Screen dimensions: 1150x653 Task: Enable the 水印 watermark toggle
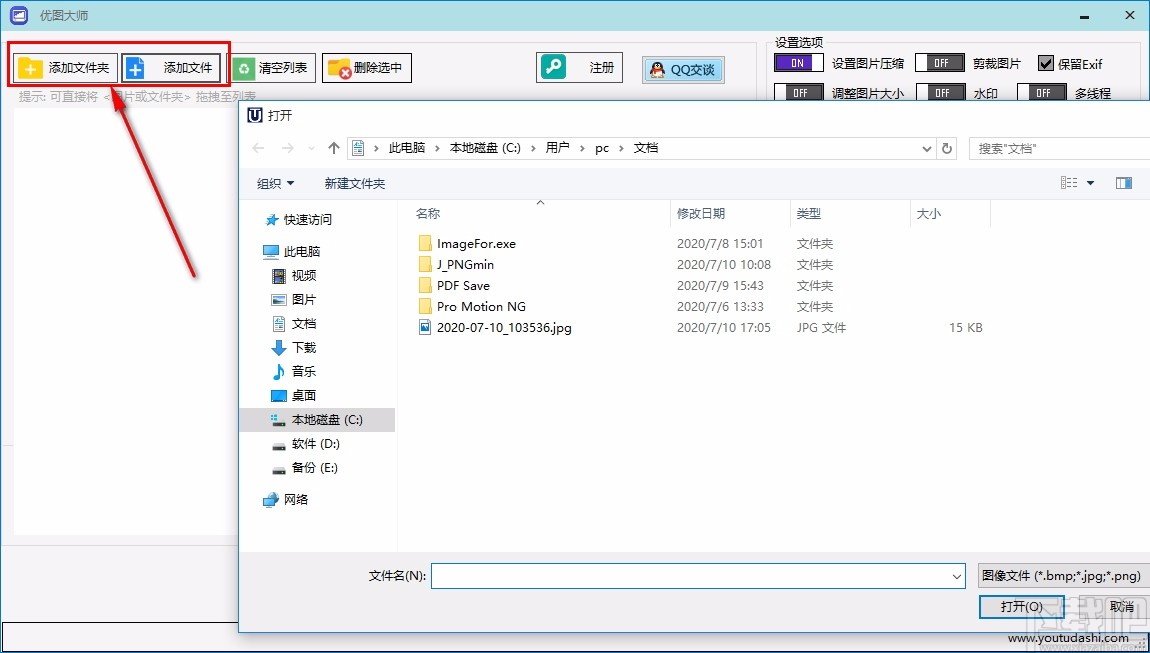[x=943, y=92]
